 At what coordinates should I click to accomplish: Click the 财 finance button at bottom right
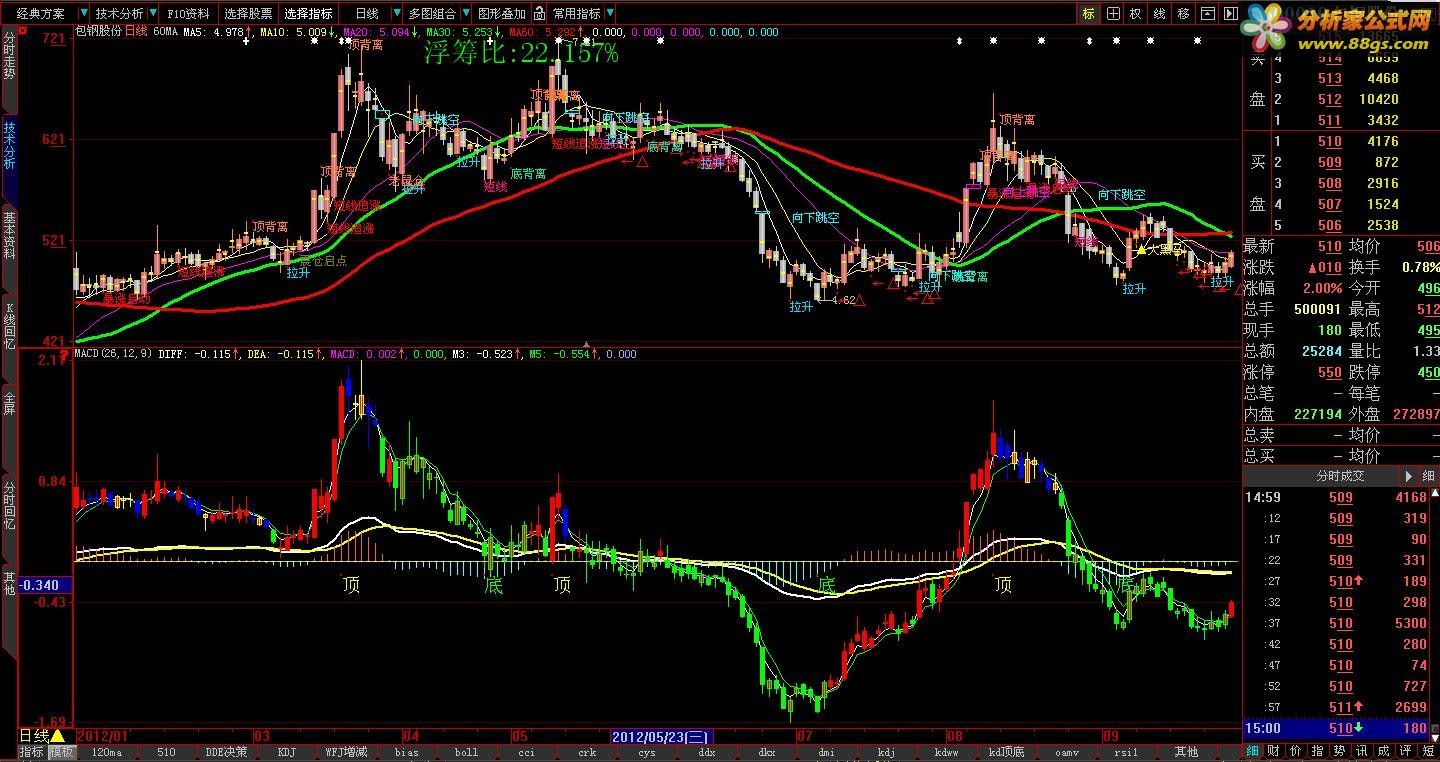pyautogui.click(x=1274, y=751)
